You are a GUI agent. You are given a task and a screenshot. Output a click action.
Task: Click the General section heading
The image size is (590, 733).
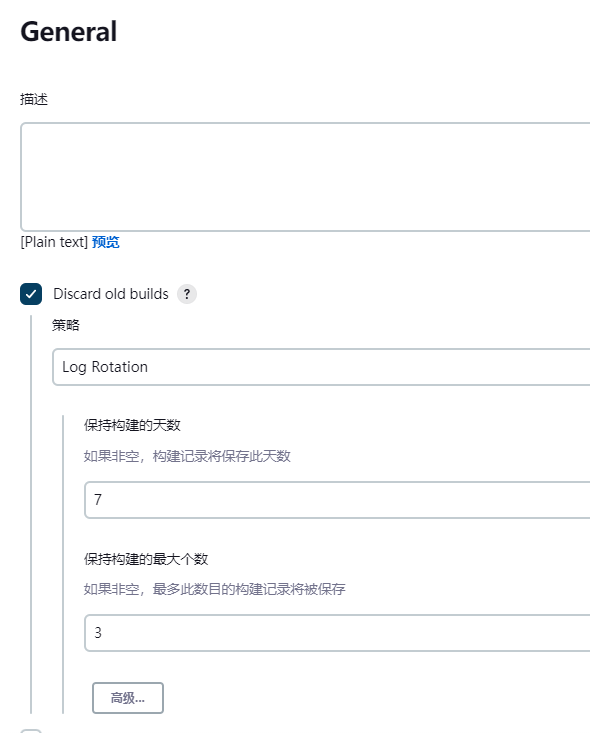pos(69,32)
